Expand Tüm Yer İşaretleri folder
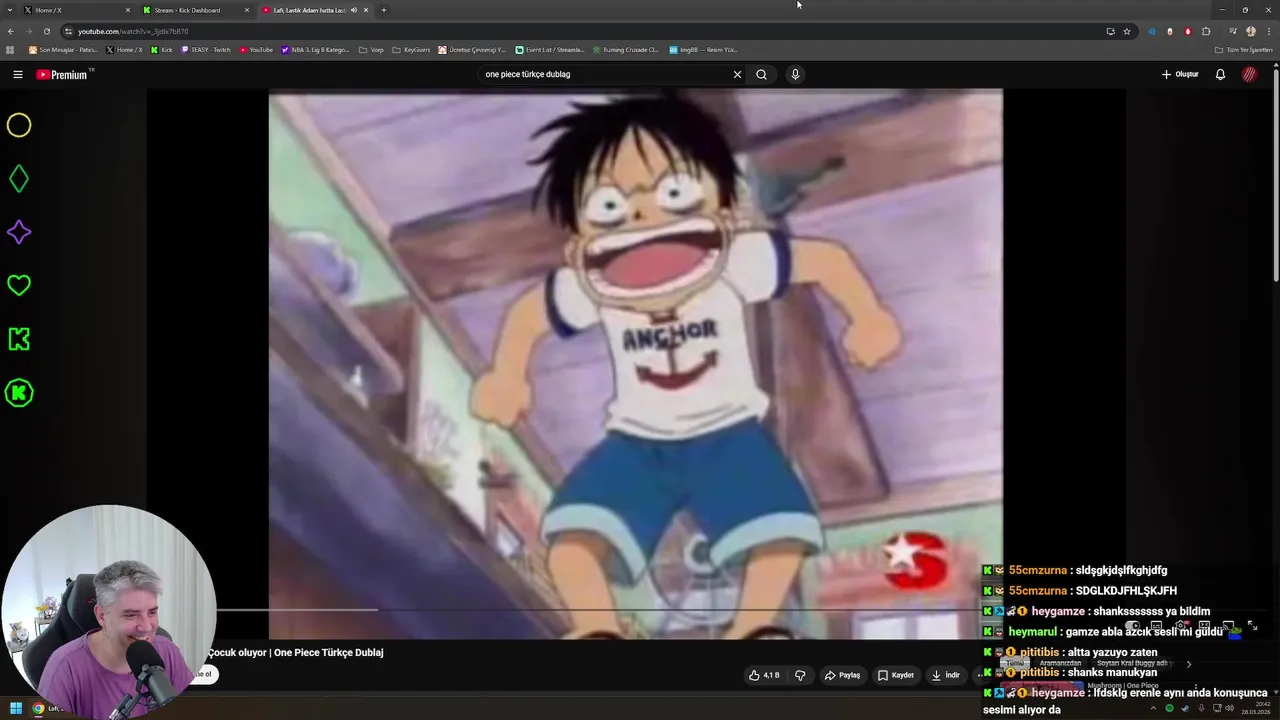 (x=1244, y=49)
